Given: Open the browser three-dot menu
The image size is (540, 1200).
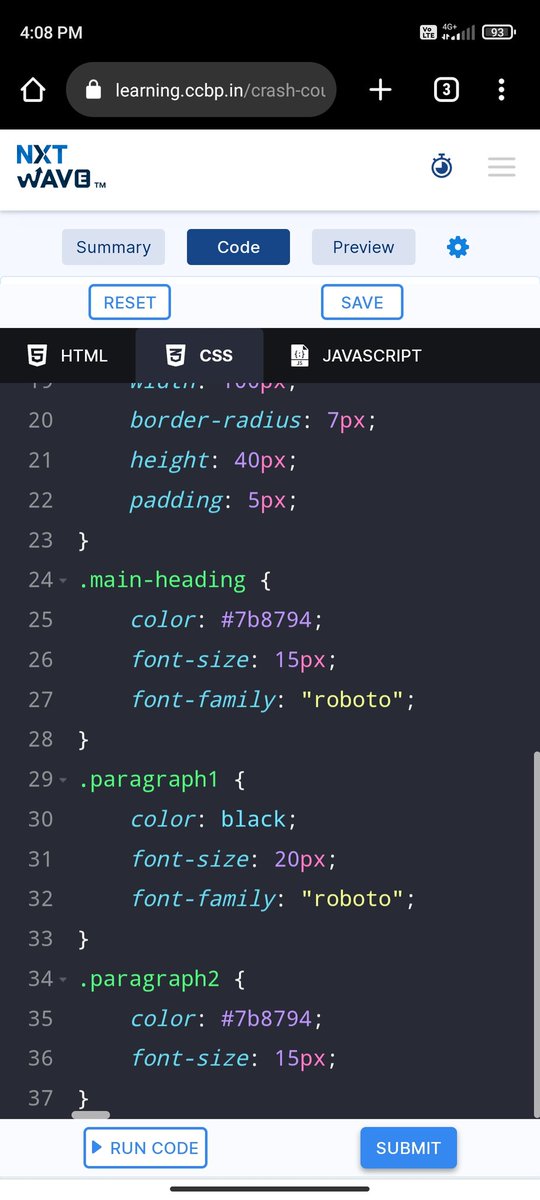Looking at the screenshot, I should [x=502, y=90].
